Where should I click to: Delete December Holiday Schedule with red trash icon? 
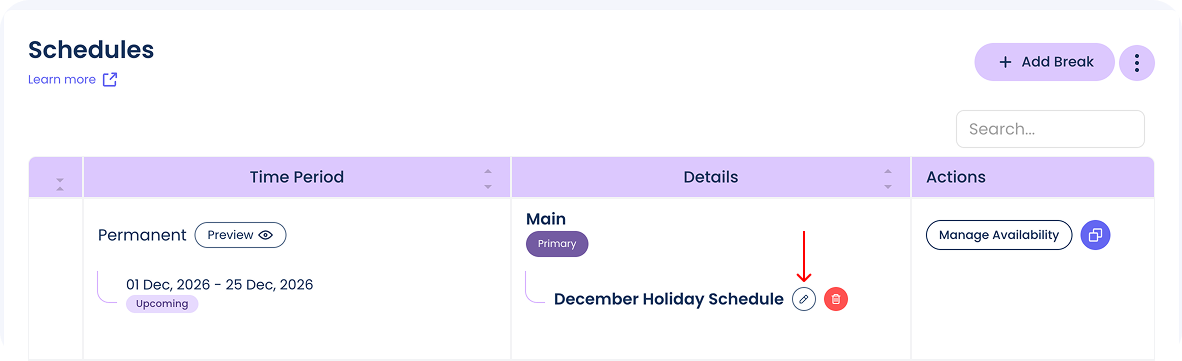(x=836, y=299)
